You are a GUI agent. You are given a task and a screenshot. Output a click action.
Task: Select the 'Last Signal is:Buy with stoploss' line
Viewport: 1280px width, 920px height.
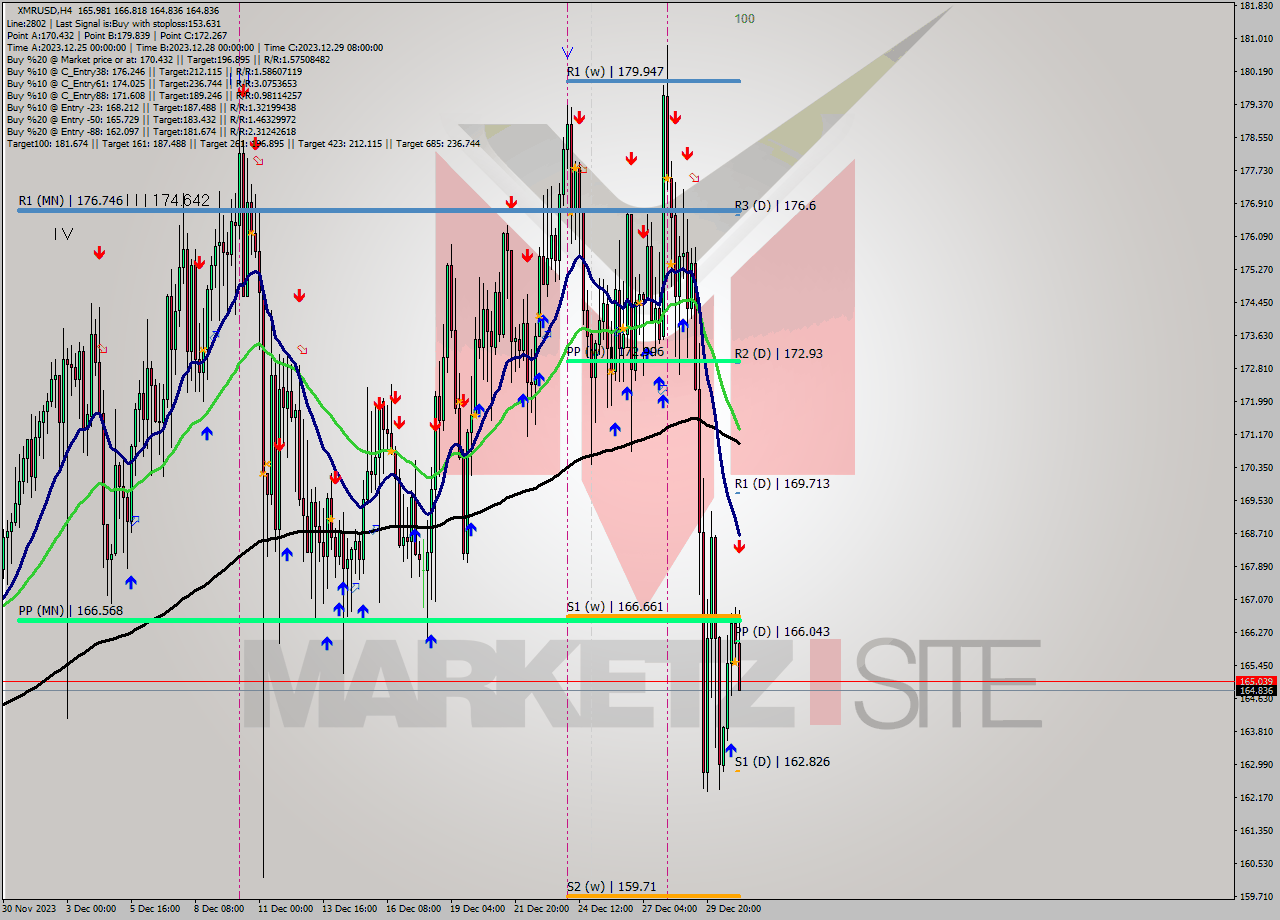pos(139,23)
